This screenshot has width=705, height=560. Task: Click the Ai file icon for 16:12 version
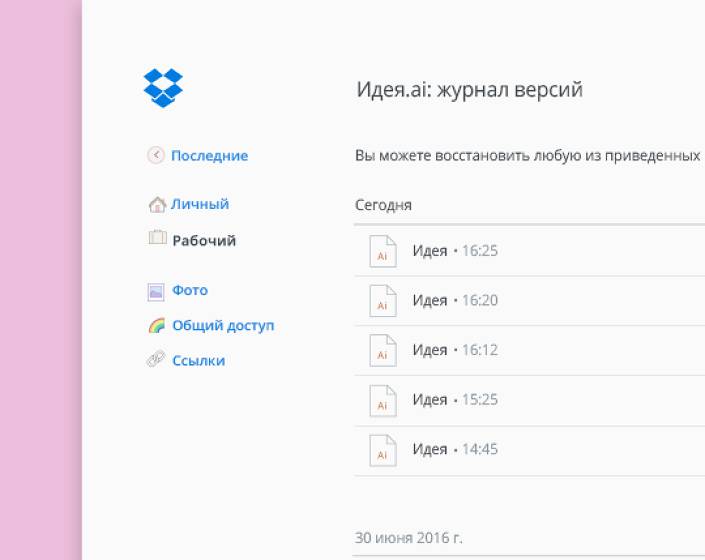pyautogui.click(x=383, y=350)
